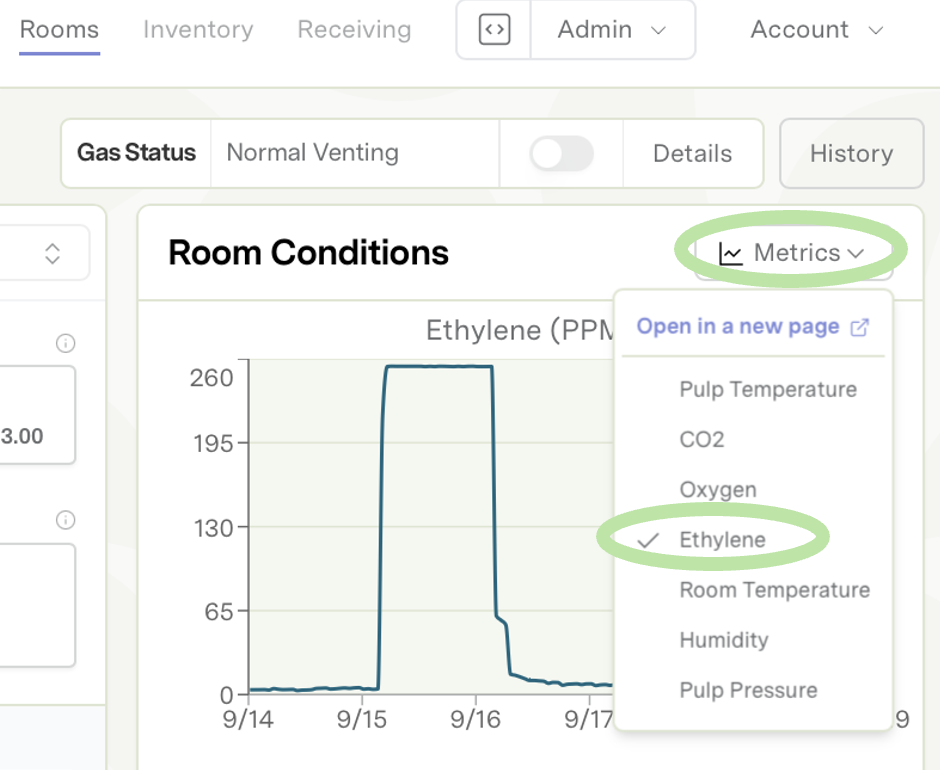Click the upper info circle icon
The height and width of the screenshot is (770, 940).
tap(66, 344)
